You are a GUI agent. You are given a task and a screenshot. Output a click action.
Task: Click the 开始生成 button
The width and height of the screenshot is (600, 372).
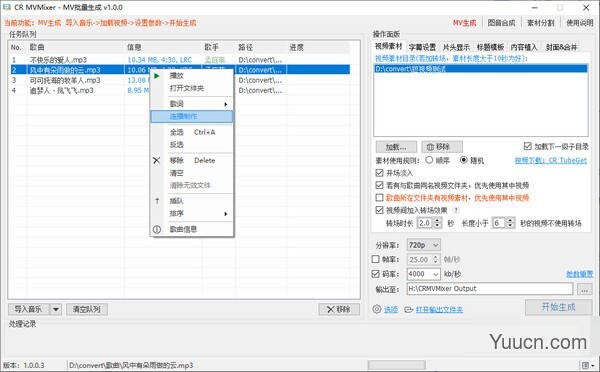pos(558,307)
